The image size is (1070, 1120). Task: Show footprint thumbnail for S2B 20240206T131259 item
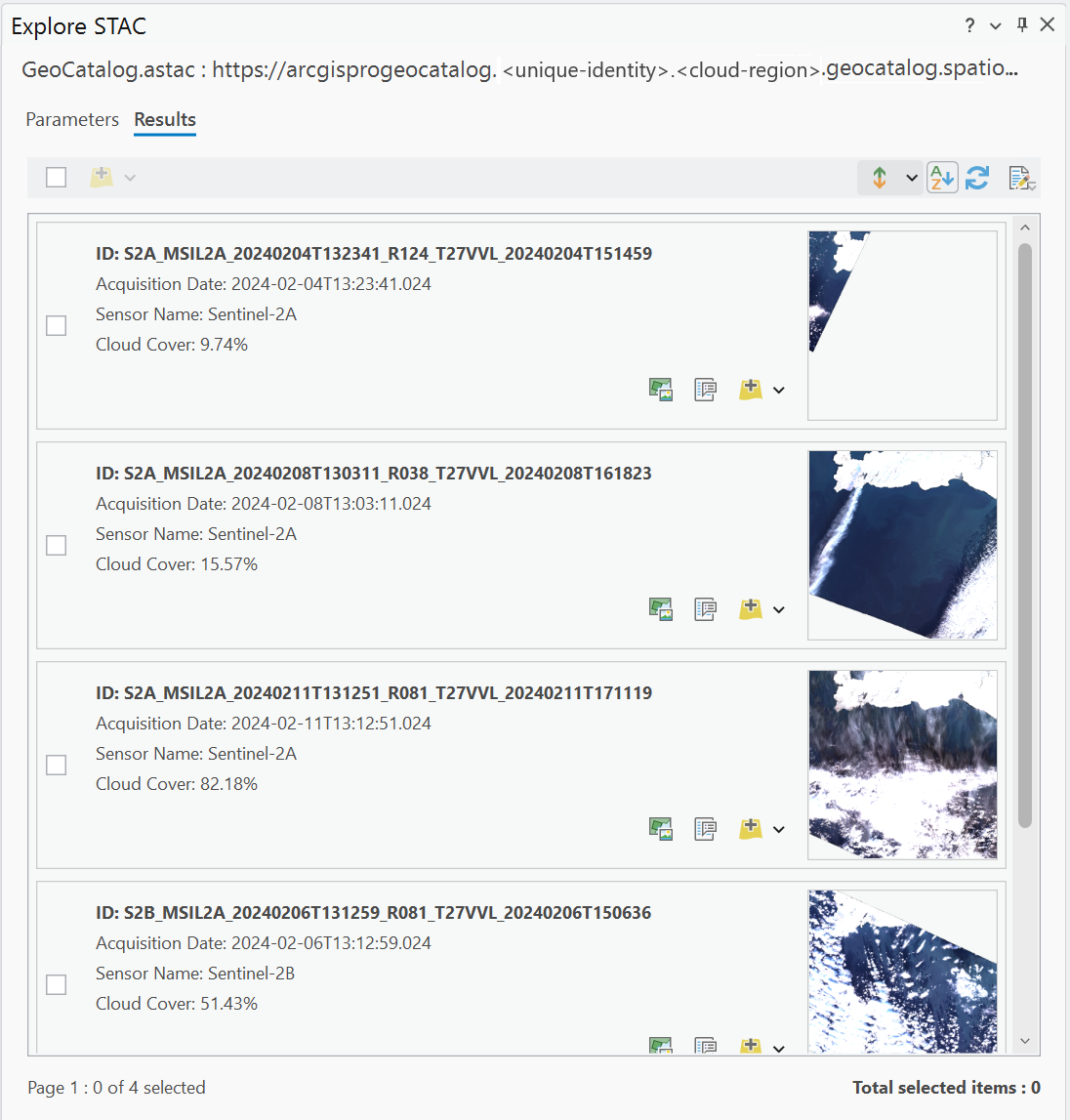661,1046
